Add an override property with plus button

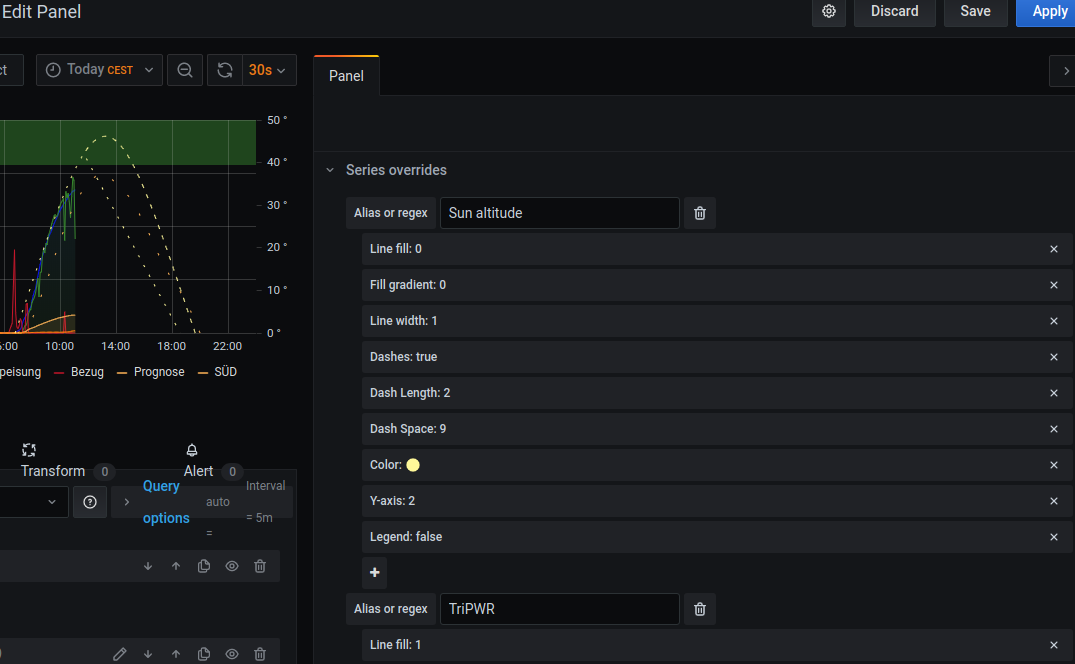[x=375, y=573]
